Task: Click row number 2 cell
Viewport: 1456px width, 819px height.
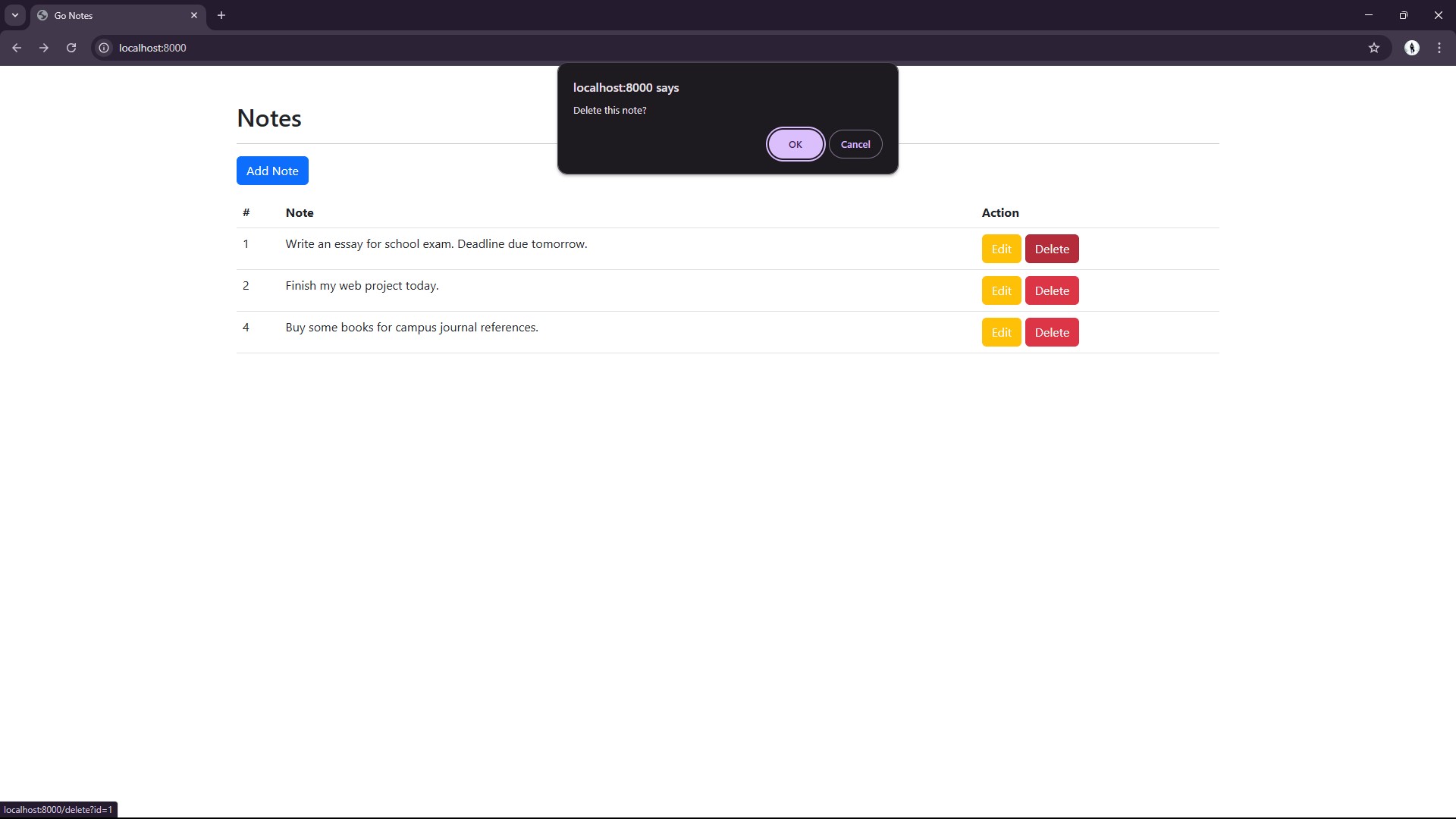Action: [x=246, y=286]
